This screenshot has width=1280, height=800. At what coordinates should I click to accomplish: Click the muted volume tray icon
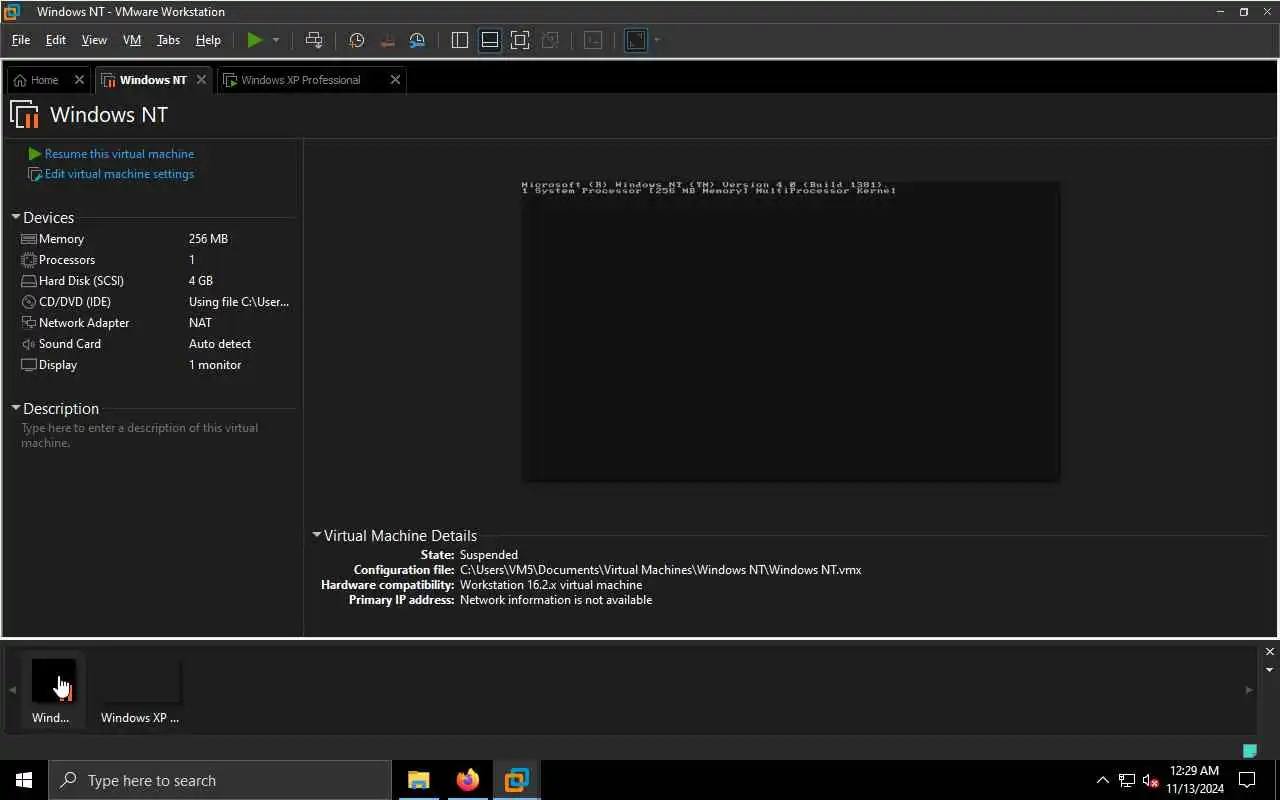1151,780
